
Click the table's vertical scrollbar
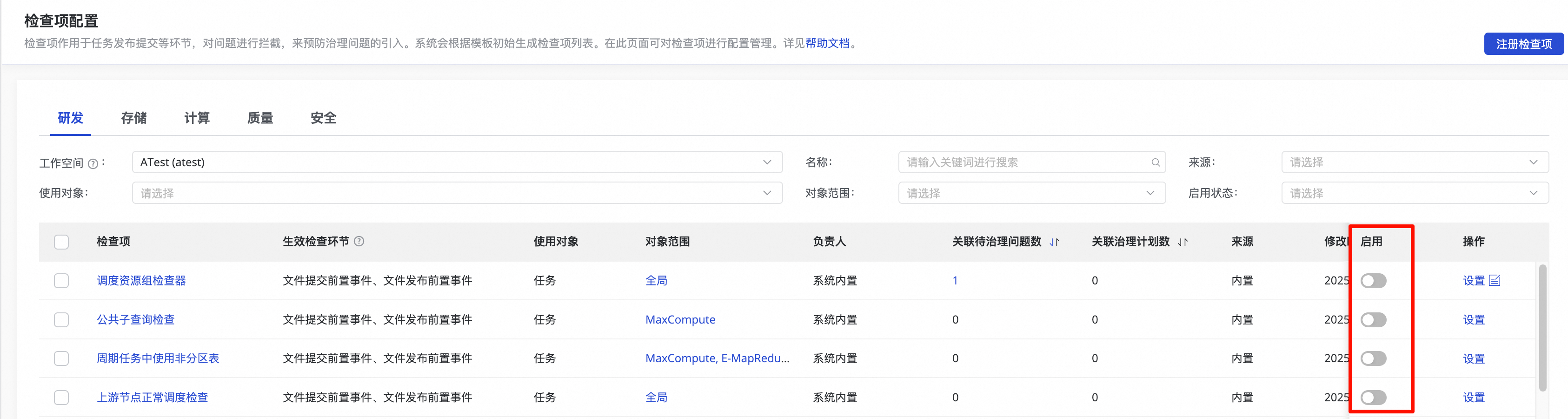1542,328
